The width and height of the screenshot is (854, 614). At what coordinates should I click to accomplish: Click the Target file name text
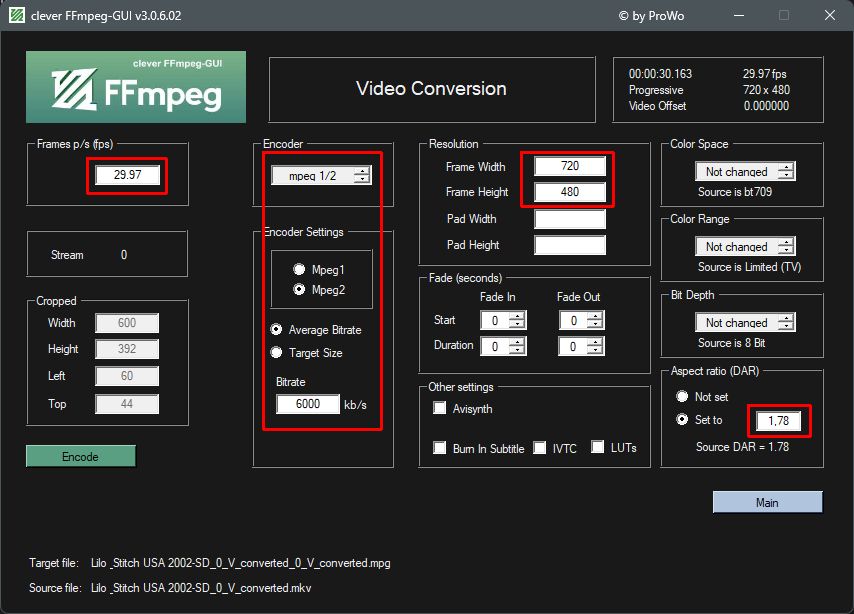click(x=241, y=563)
